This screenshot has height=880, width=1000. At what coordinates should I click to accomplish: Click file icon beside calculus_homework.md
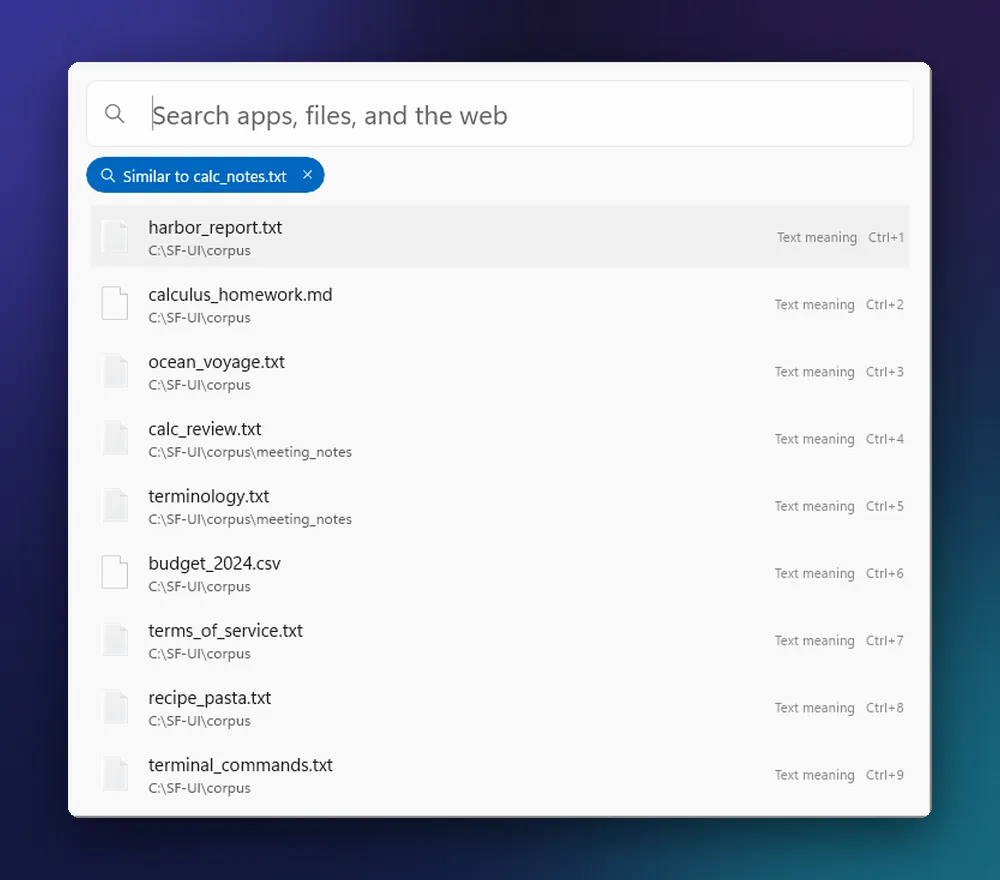pyautogui.click(x=115, y=304)
